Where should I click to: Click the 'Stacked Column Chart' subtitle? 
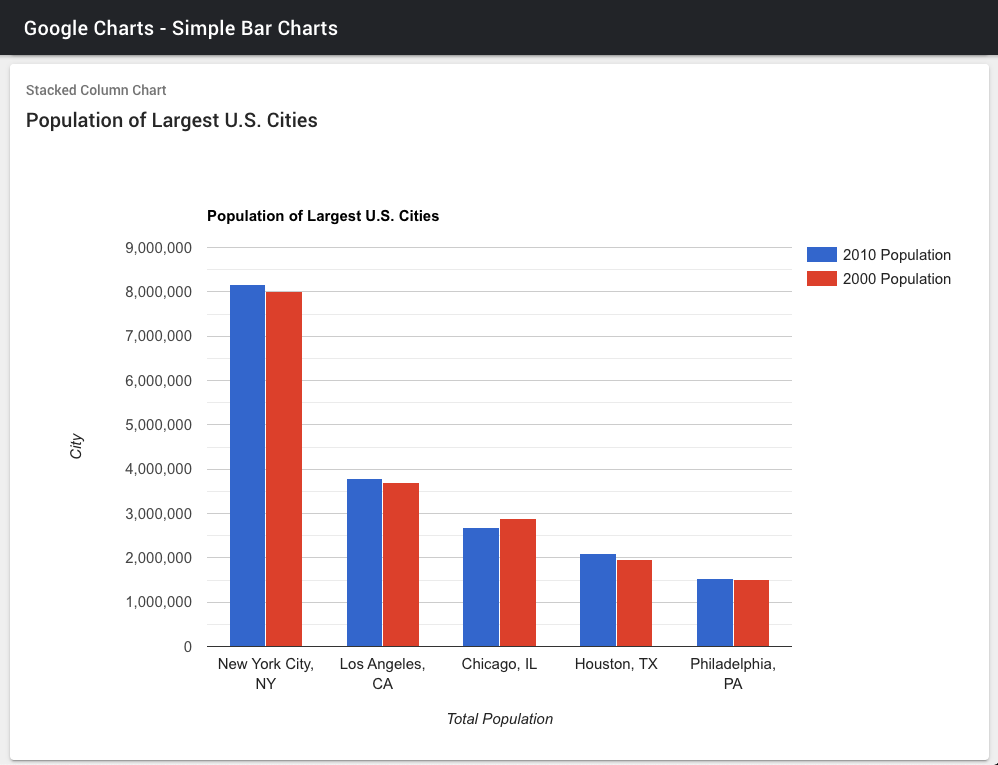pos(96,90)
